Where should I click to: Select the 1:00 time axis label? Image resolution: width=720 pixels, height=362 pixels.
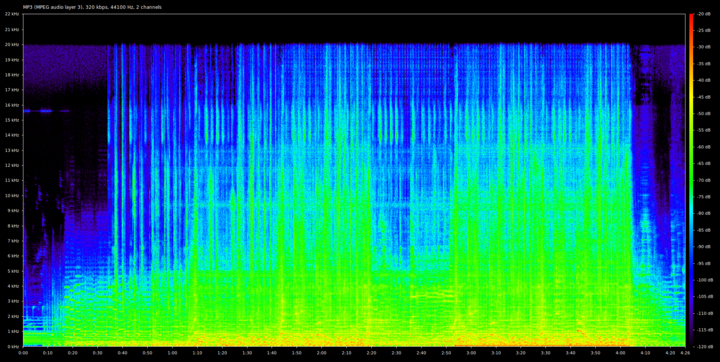point(172,353)
